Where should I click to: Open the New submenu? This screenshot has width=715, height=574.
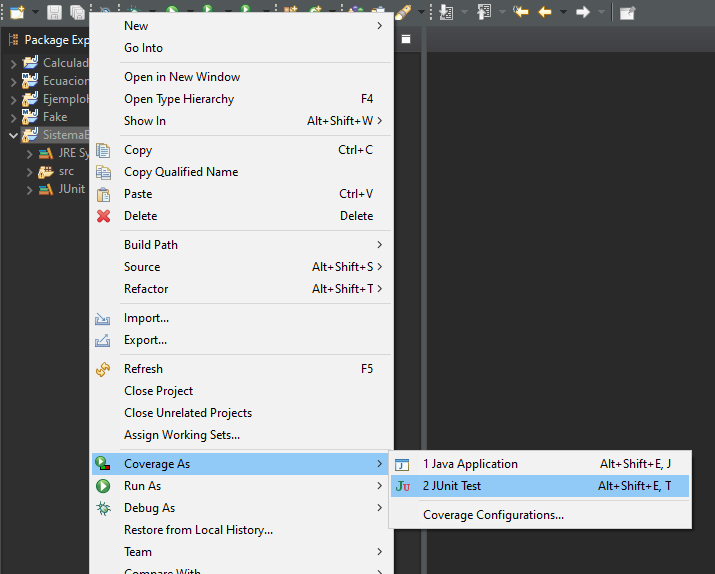tap(136, 26)
